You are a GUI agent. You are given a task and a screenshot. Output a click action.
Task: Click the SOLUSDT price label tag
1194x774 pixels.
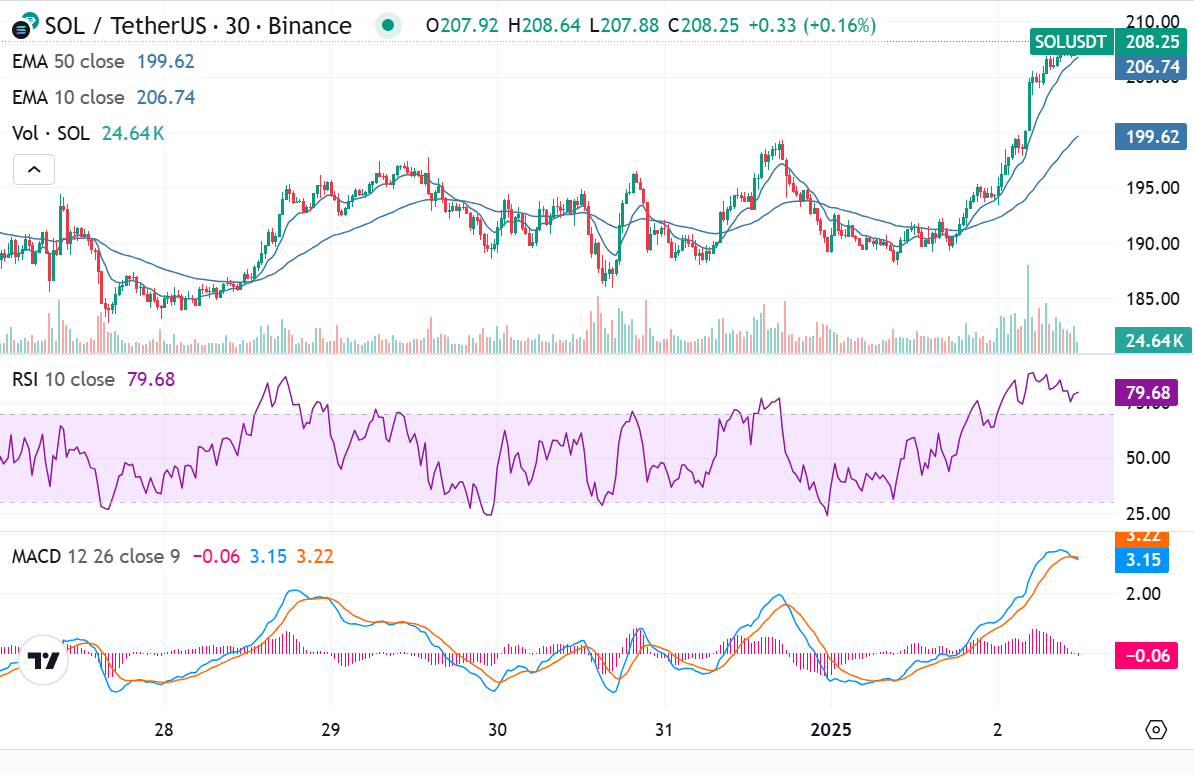pos(1071,41)
